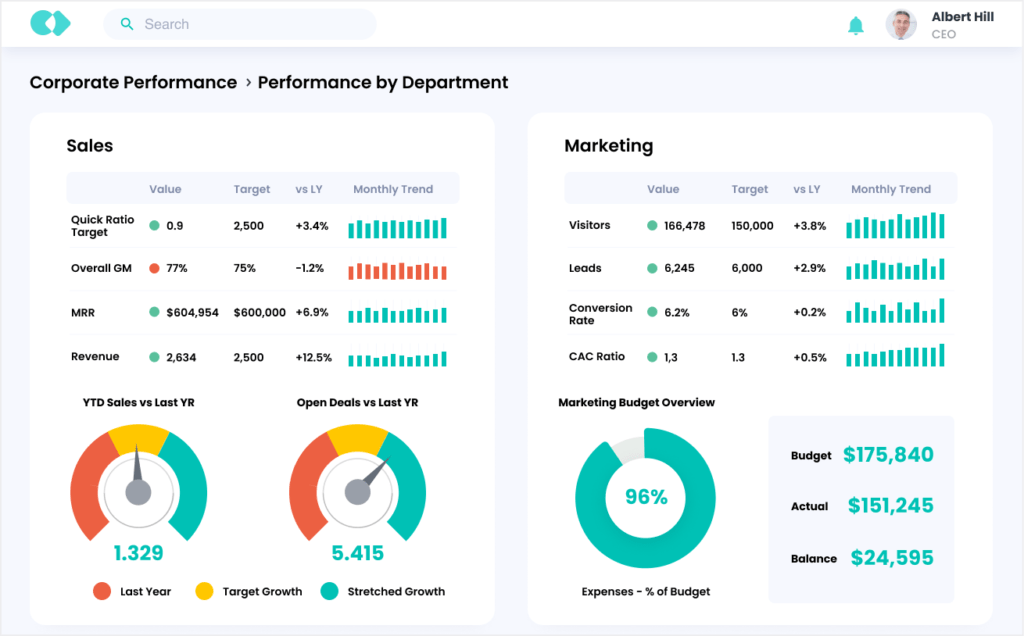The image size is (1024, 636).
Task: Click the notification bell icon
Action: pyautogui.click(x=856, y=24)
